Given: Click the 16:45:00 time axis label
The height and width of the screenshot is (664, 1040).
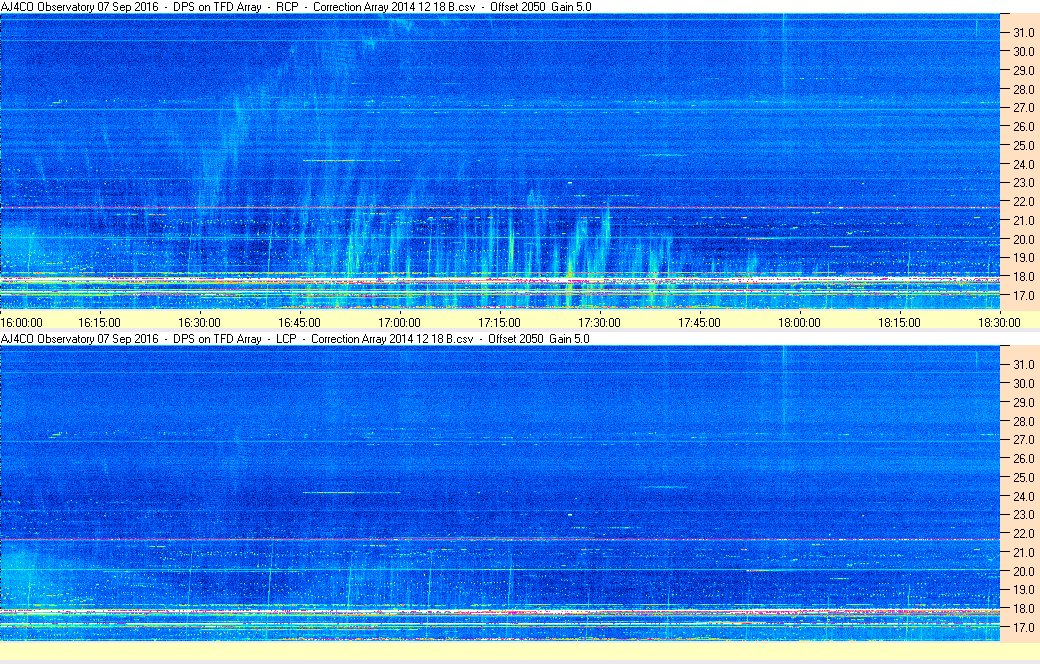Looking at the screenshot, I should pos(300,322).
